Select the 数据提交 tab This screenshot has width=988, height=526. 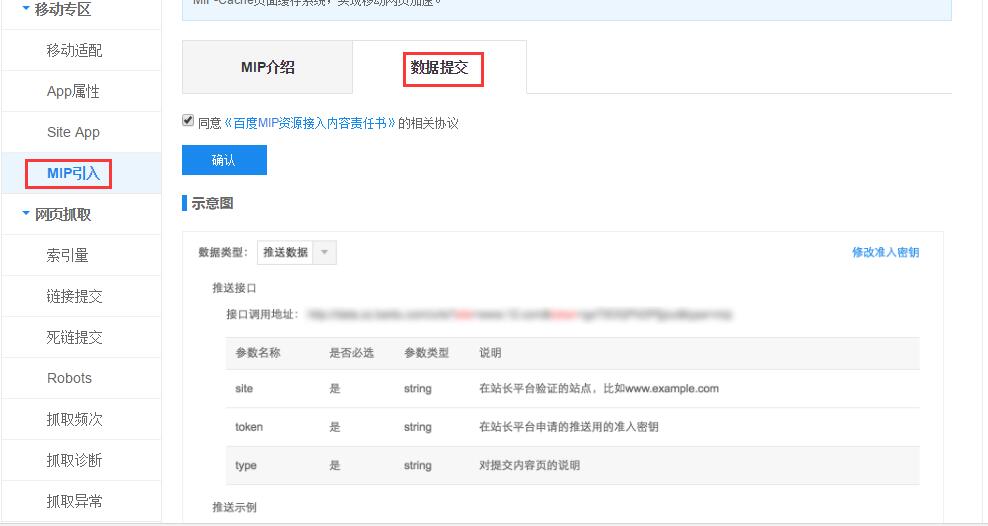439,68
